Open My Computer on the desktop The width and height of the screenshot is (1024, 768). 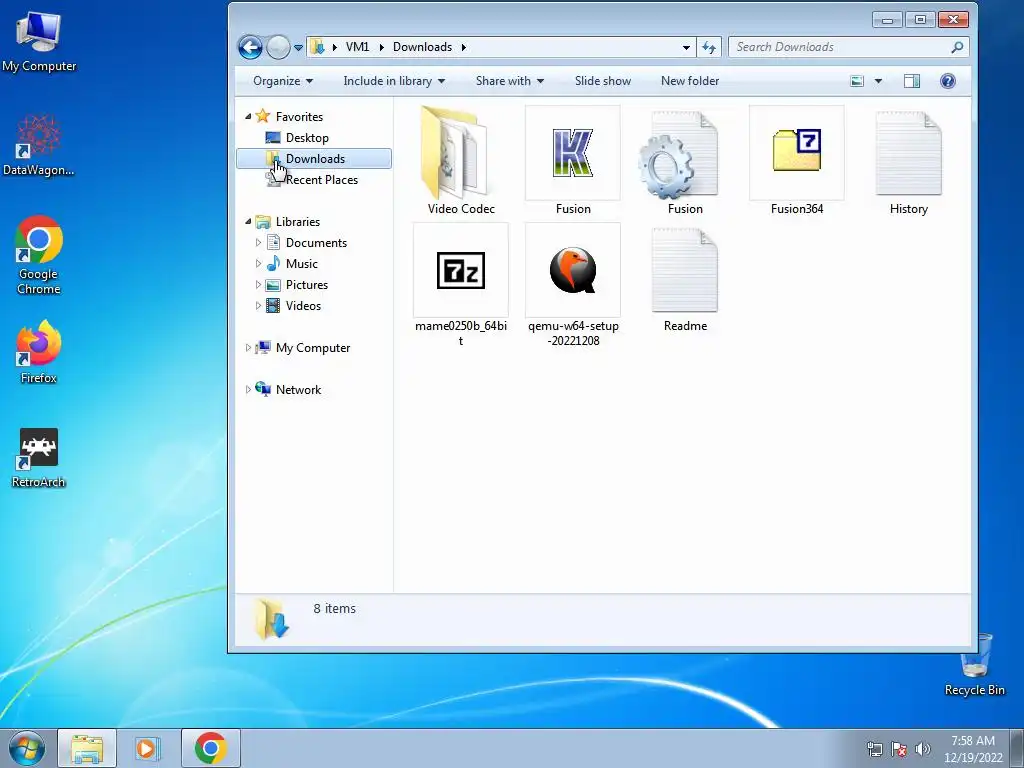tap(39, 40)
